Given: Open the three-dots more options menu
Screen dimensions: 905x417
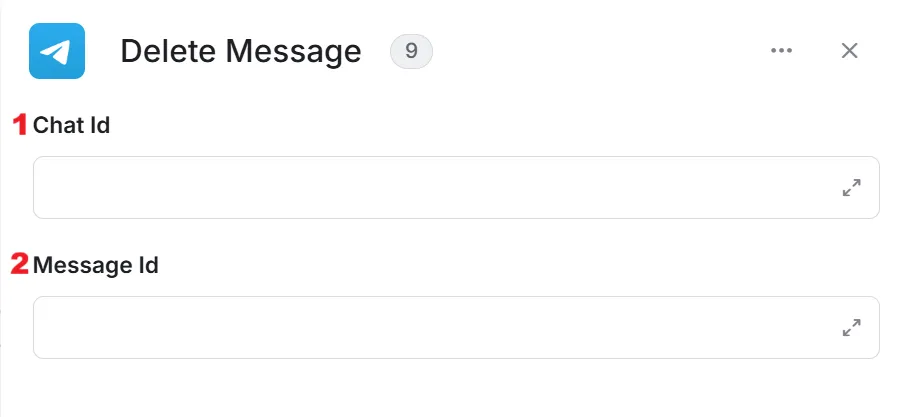Looking at the screenshot, I should coord(781,50).
